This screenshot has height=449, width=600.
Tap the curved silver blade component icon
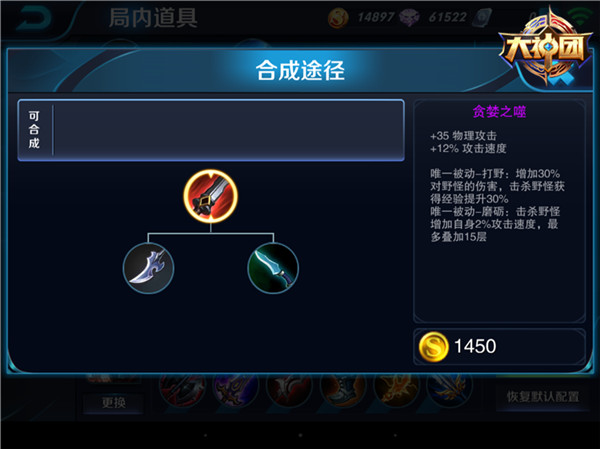(x=148, y=268)
